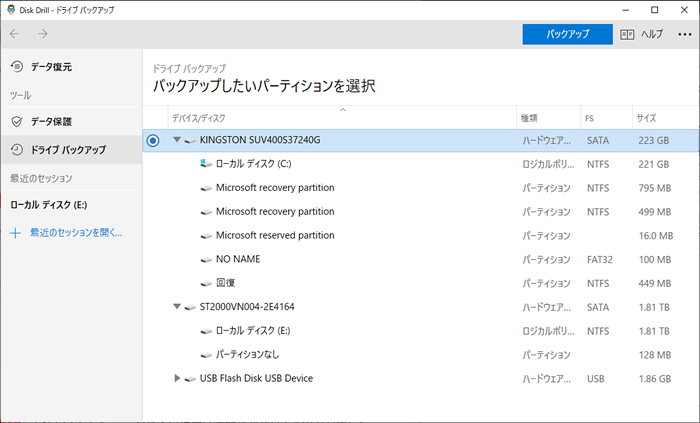Click the データ復元 sidebar icon
The height and width of the screenshot is (423, 700).
(17, 66)
